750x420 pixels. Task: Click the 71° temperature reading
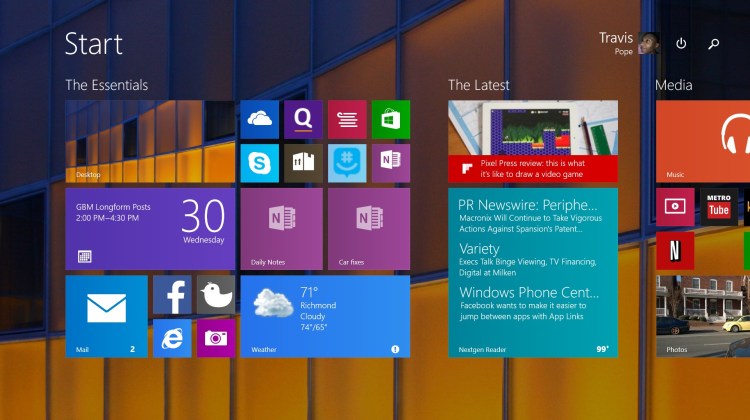(309, 292)
